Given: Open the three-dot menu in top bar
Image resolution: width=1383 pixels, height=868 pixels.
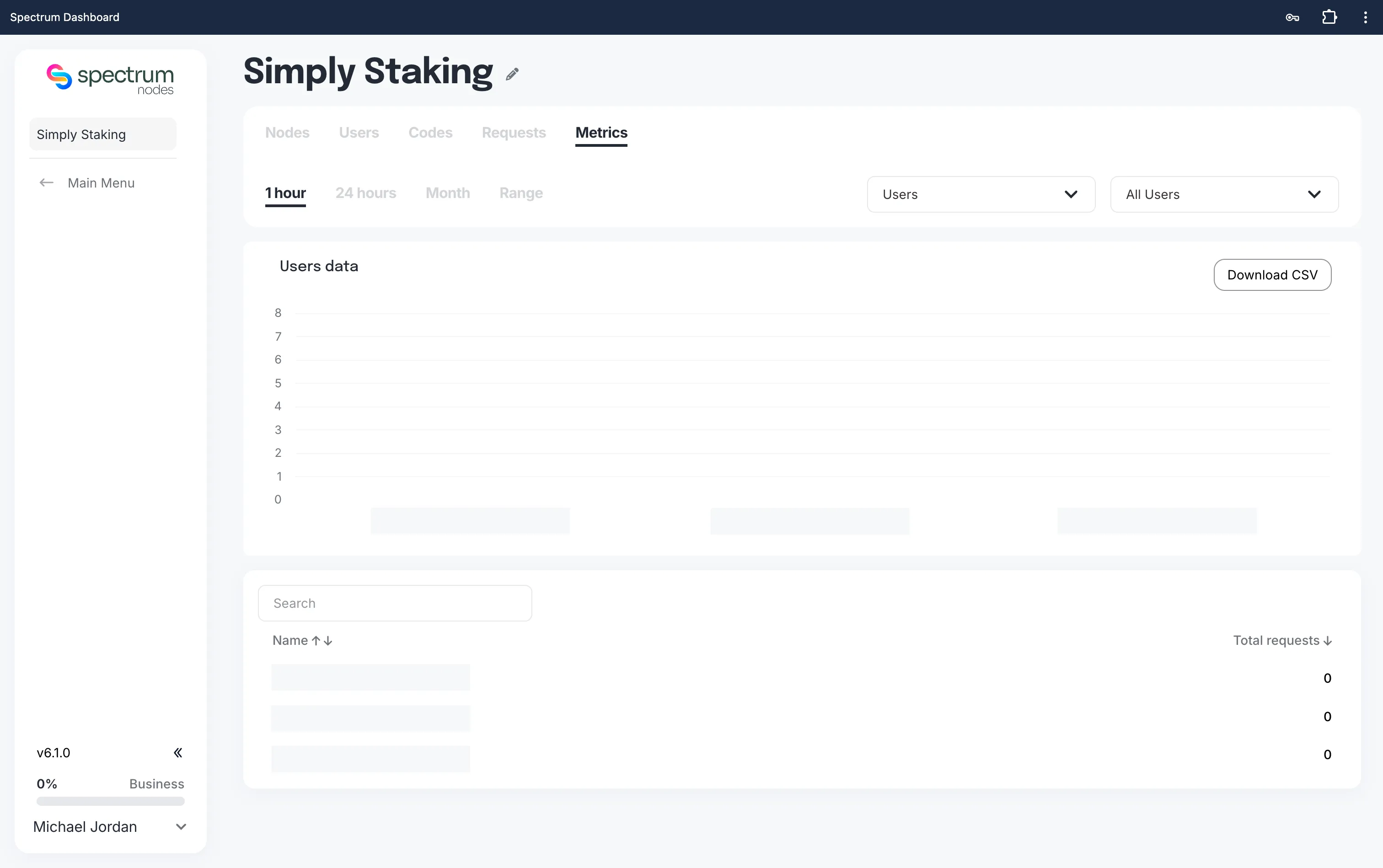Looking at the screenshot, I should (x=1365, y=17).
